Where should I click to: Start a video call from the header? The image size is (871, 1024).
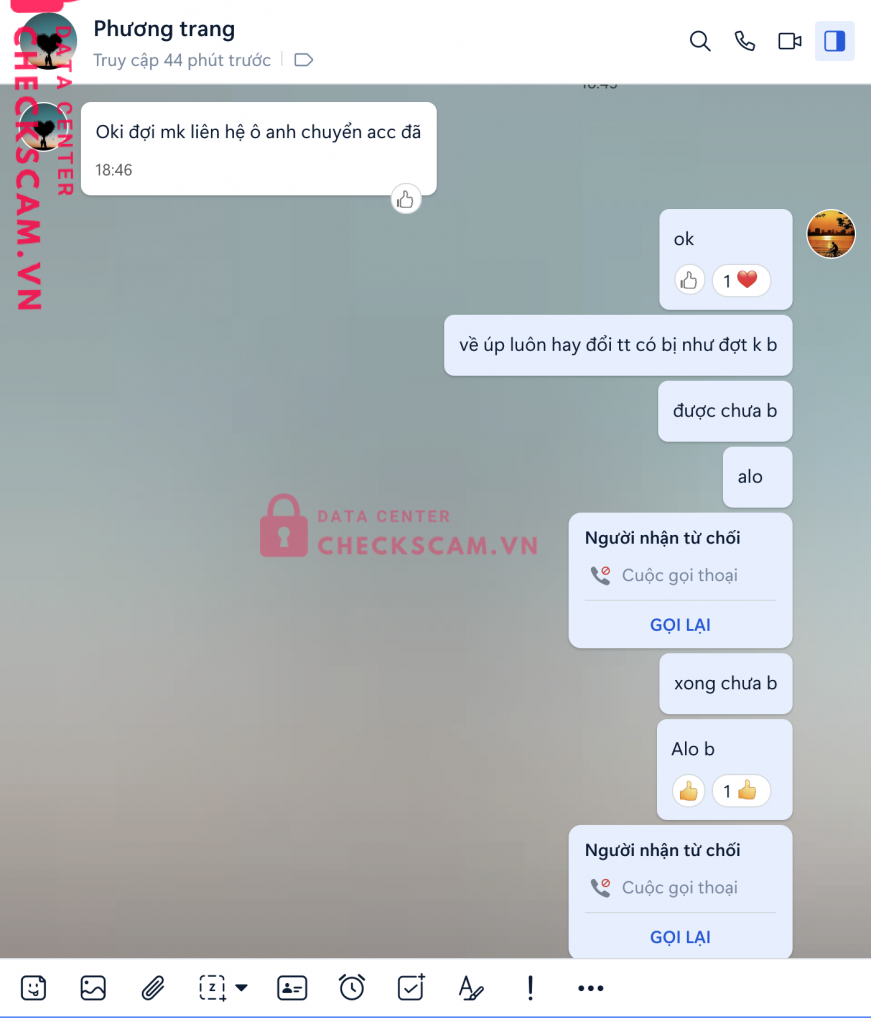(x=789, y=41)
